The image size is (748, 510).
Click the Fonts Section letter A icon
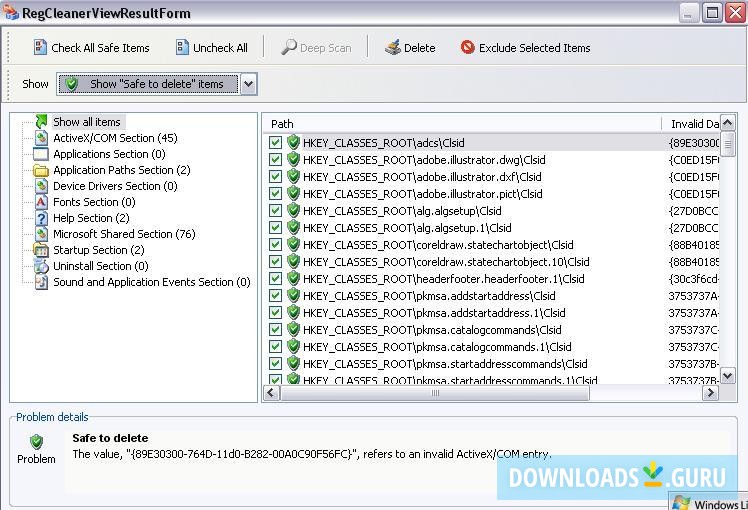pyautogui.click(x=42, y=202)
